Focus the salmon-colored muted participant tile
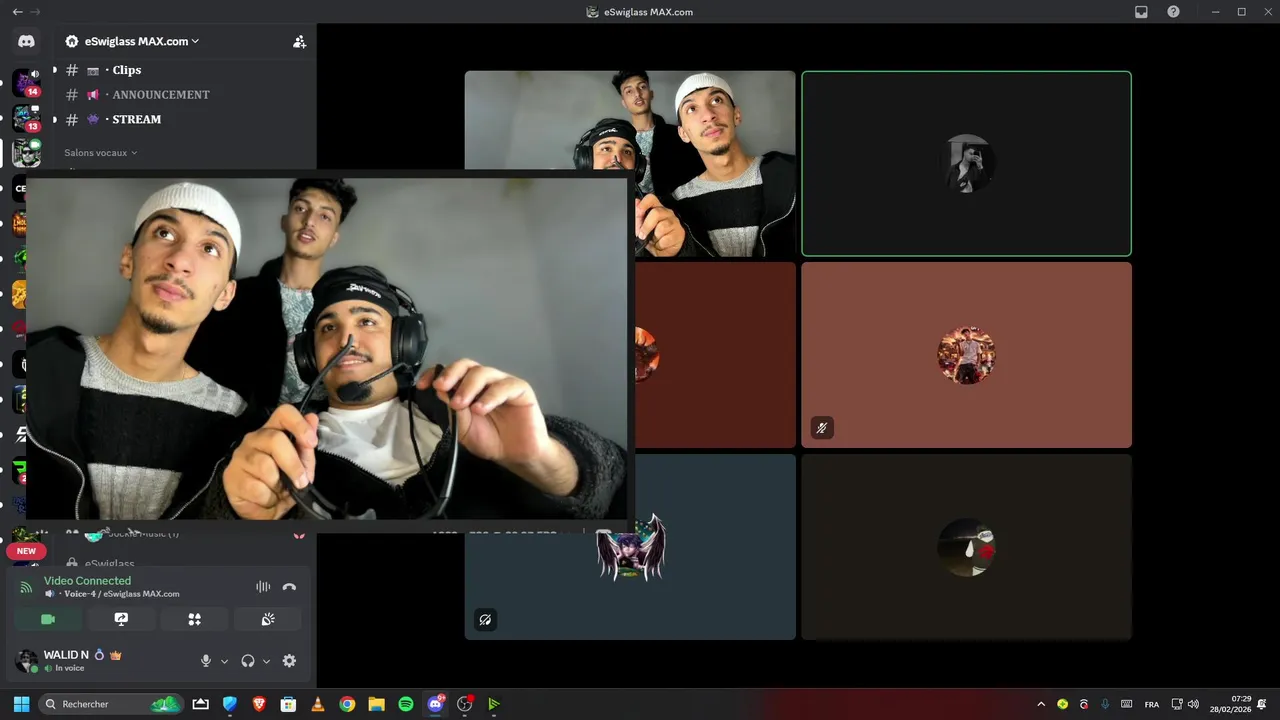 point(966,355)
